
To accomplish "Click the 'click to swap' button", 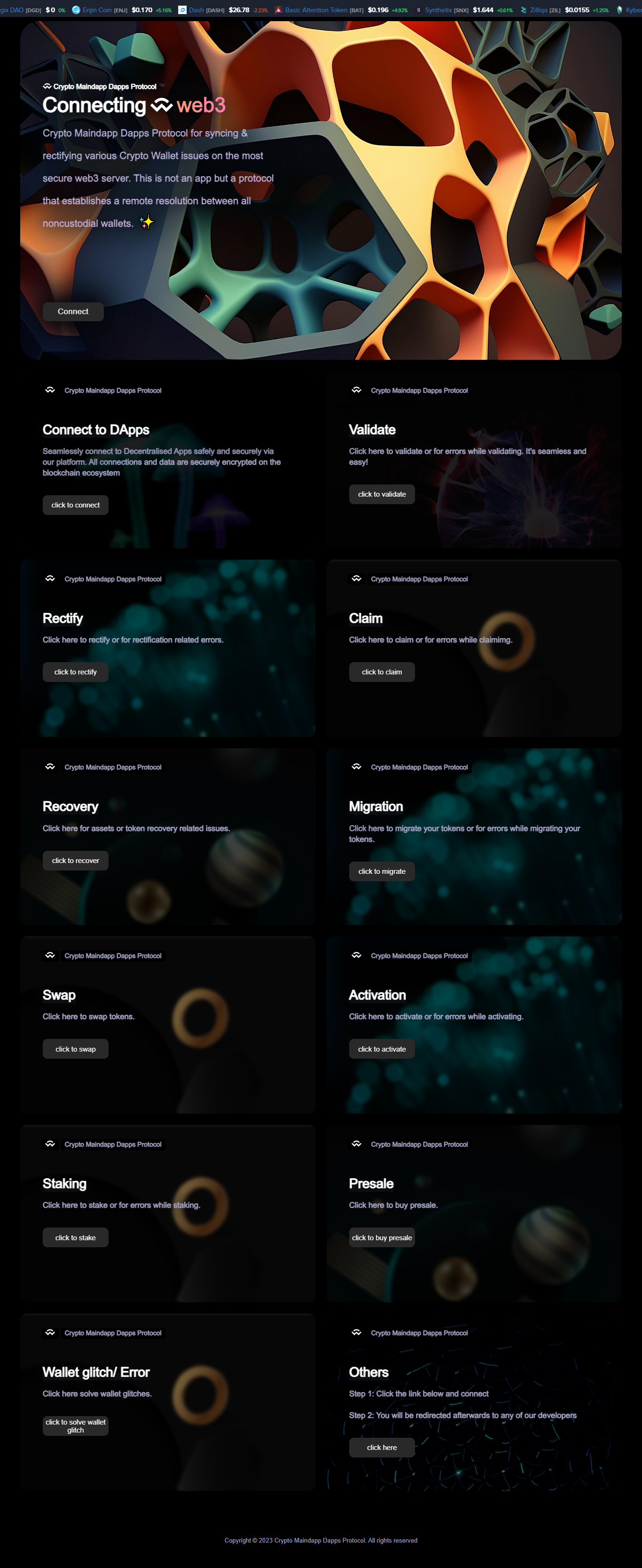I will 76,1049.
